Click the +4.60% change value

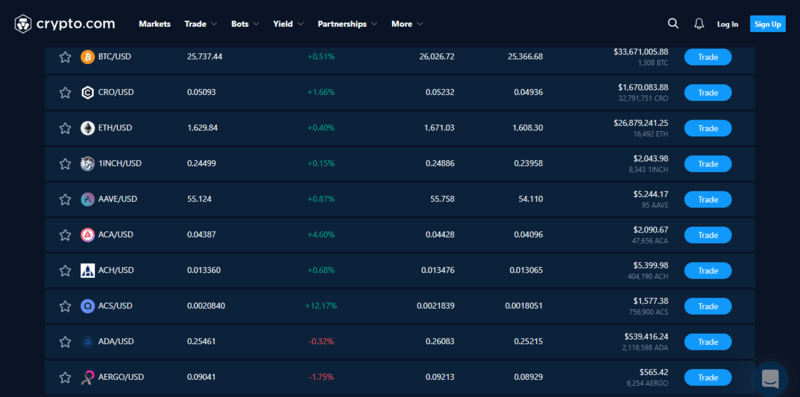(321, 235)
